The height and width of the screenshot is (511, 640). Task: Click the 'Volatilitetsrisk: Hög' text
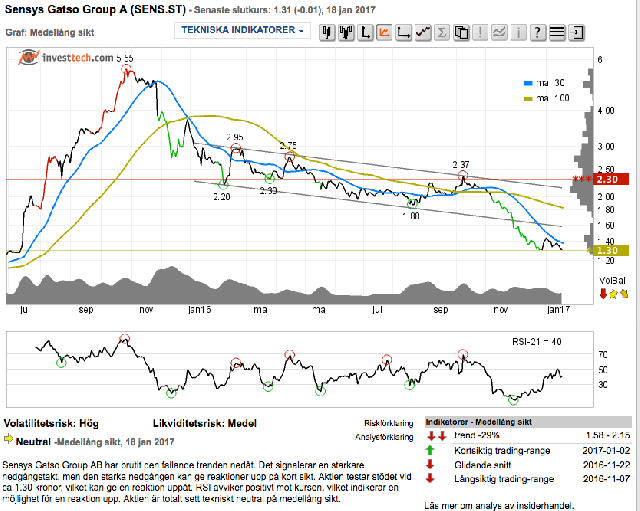[x=51, y=423]
